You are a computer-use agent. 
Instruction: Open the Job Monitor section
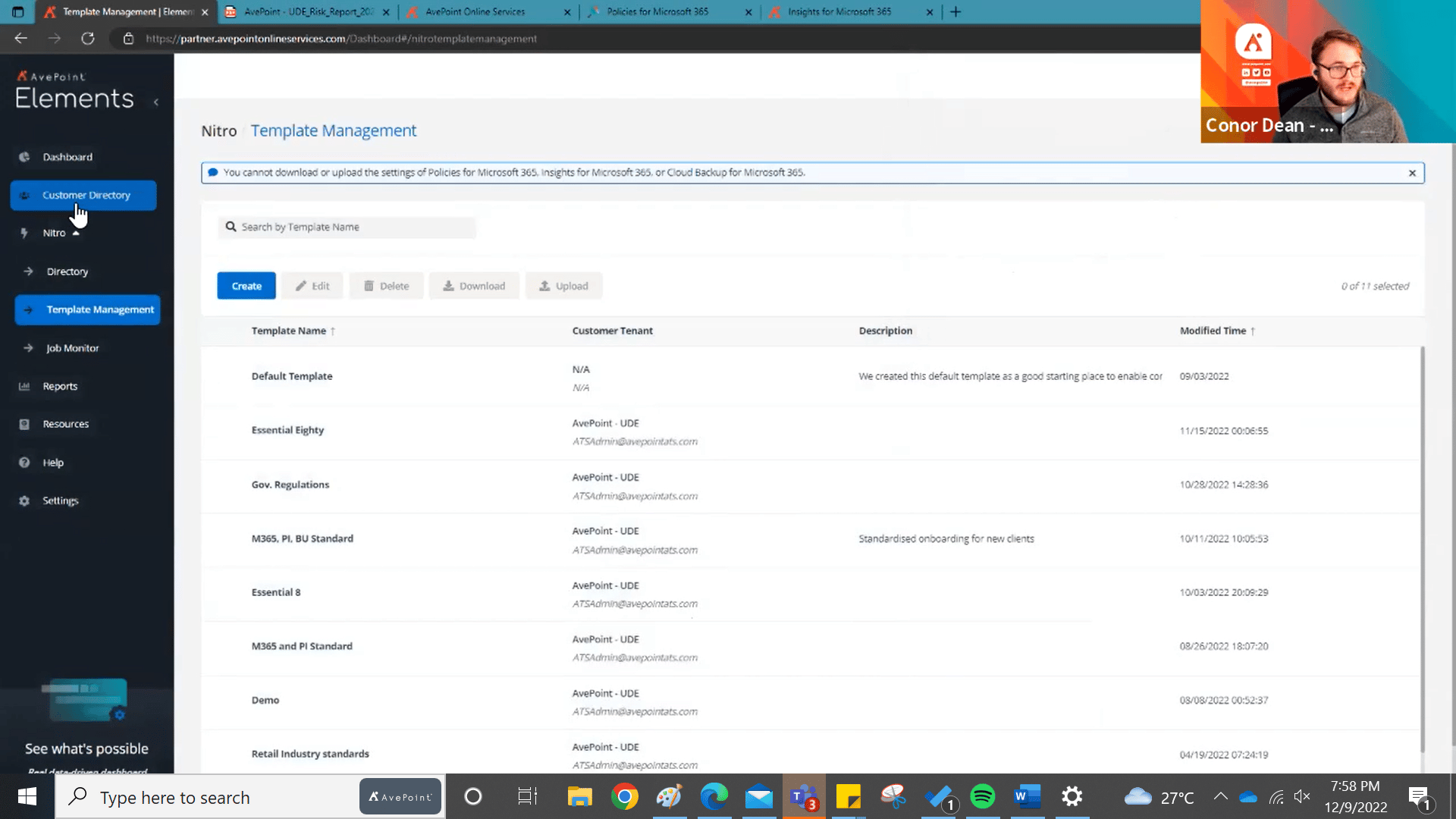click(x=72, y=347)
